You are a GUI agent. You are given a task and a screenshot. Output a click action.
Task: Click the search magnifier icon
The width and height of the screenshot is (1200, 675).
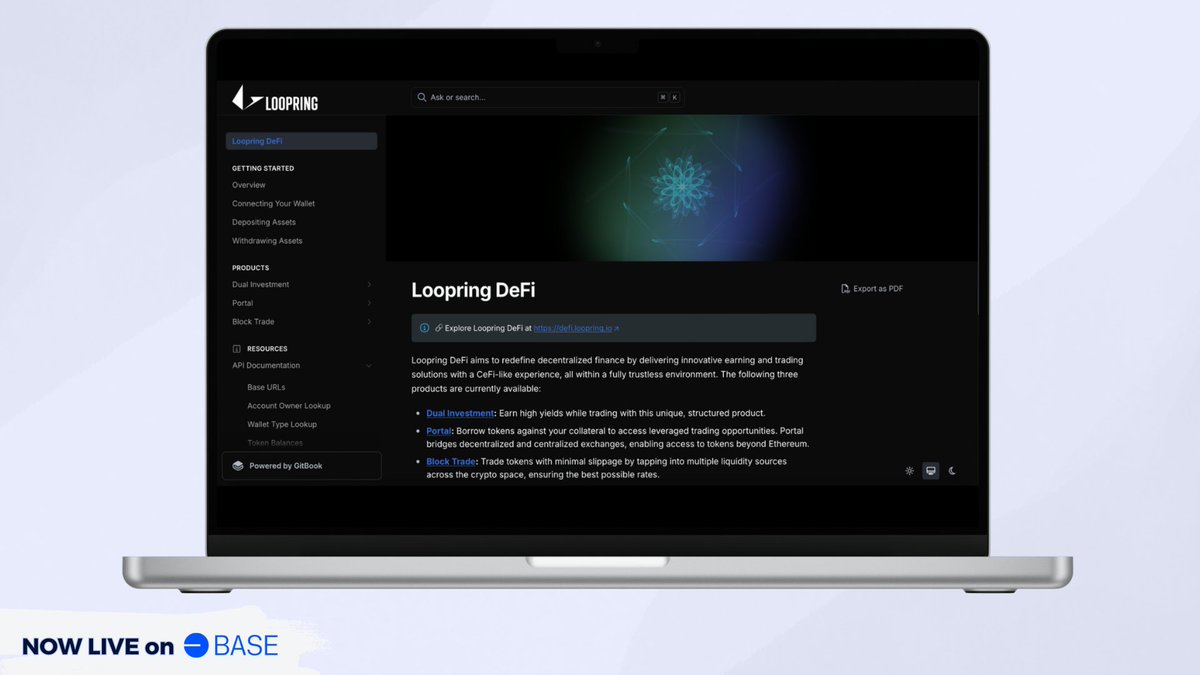422,97
